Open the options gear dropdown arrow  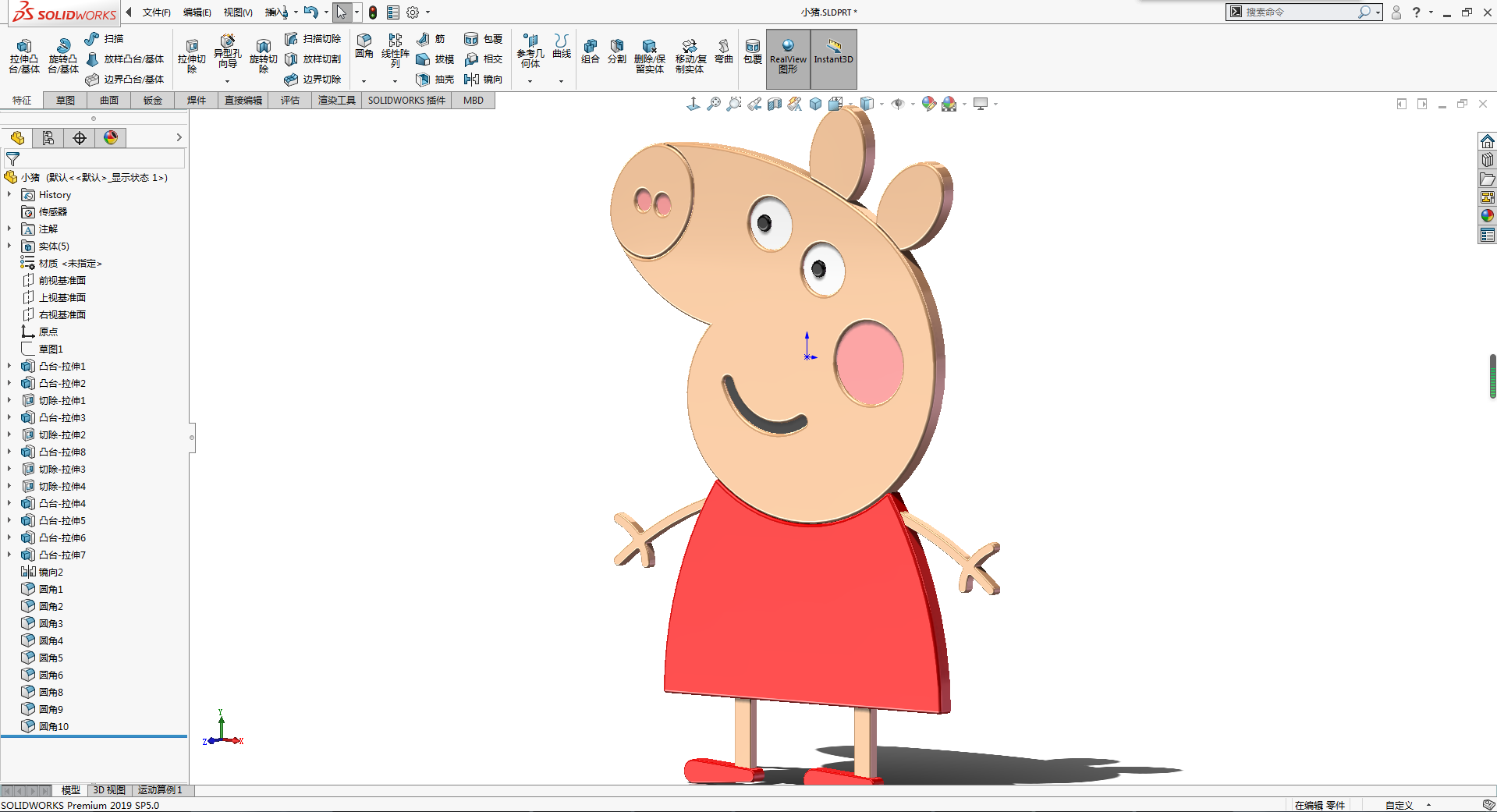coord(427,12)
